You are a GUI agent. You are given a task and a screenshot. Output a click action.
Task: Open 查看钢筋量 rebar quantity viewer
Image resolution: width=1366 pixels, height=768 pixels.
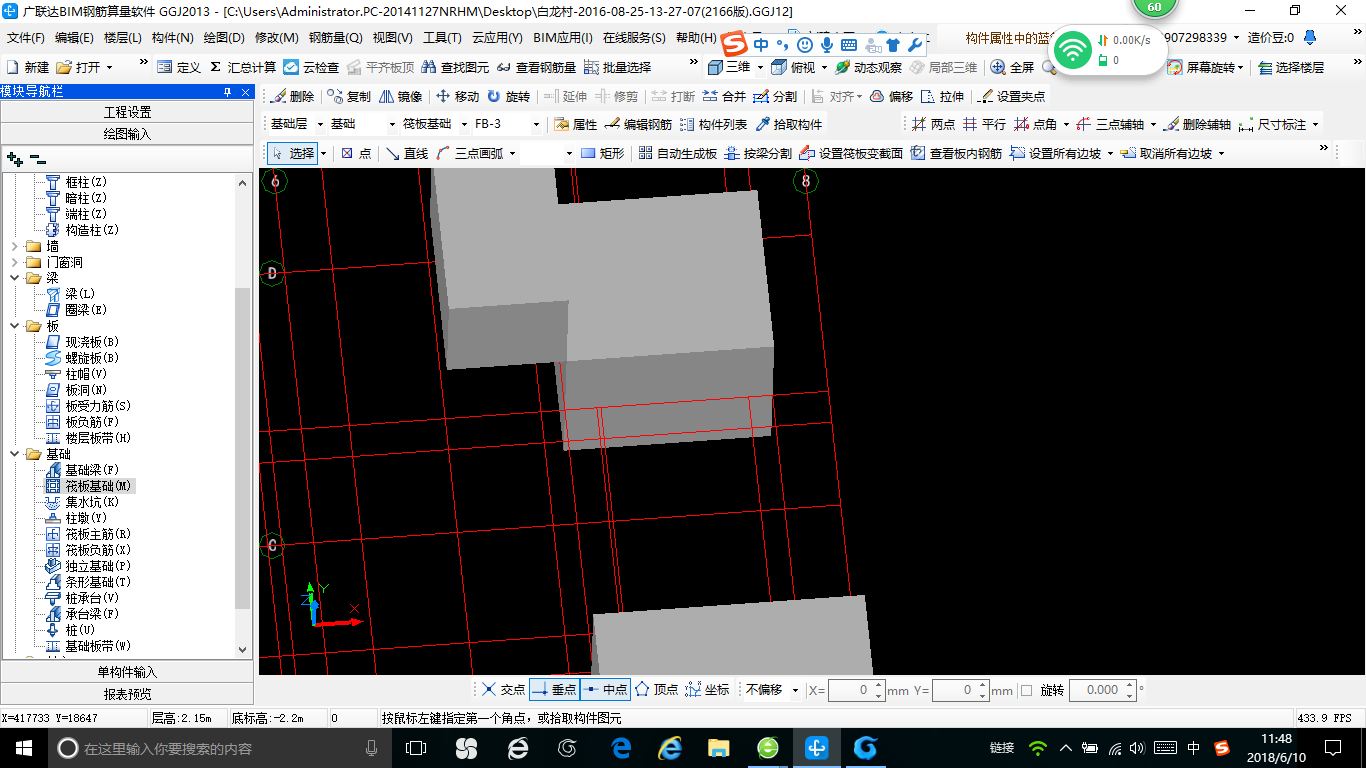[x=536, y=67]
